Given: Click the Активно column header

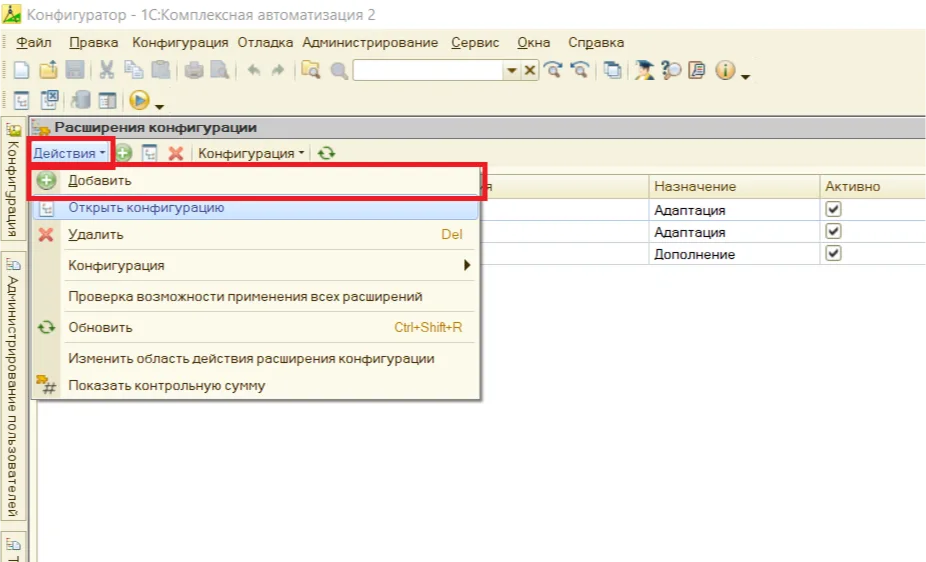Looking at the screenshot, I should pos(852,187).
